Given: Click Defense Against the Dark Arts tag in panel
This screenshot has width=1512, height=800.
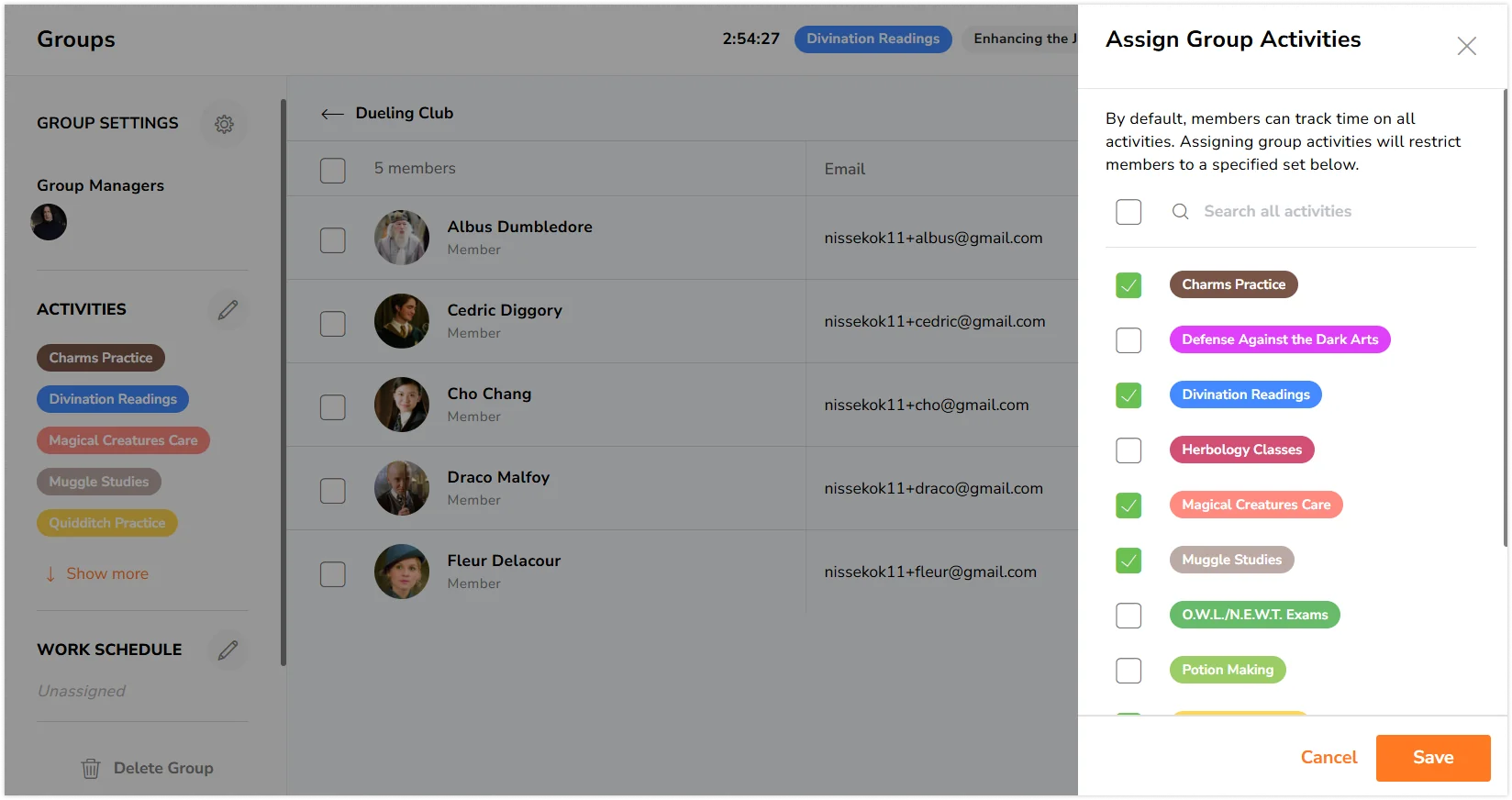Looking at the screenshot, I should (1280, 339).
